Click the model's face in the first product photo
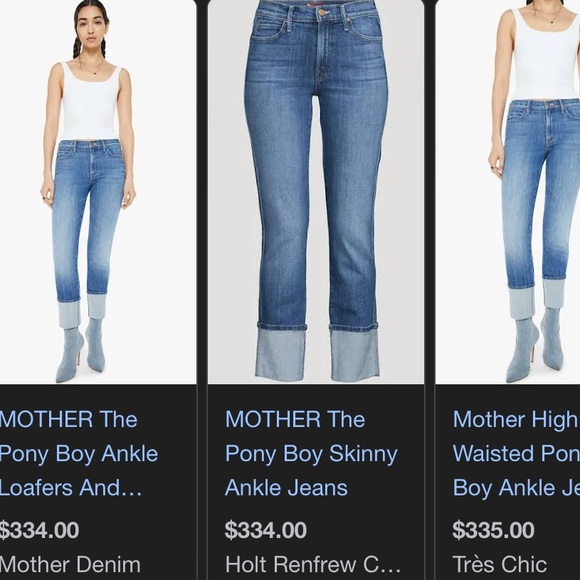The width and height of the screenshot is (580, 580). 91,28
